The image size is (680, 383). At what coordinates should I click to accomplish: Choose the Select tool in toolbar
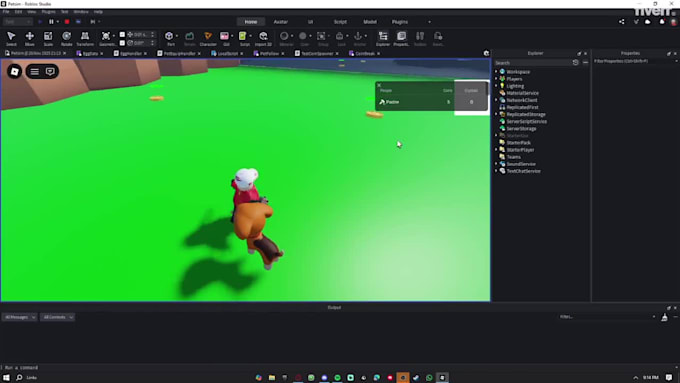pyautogui.click(x=11, y=38)
